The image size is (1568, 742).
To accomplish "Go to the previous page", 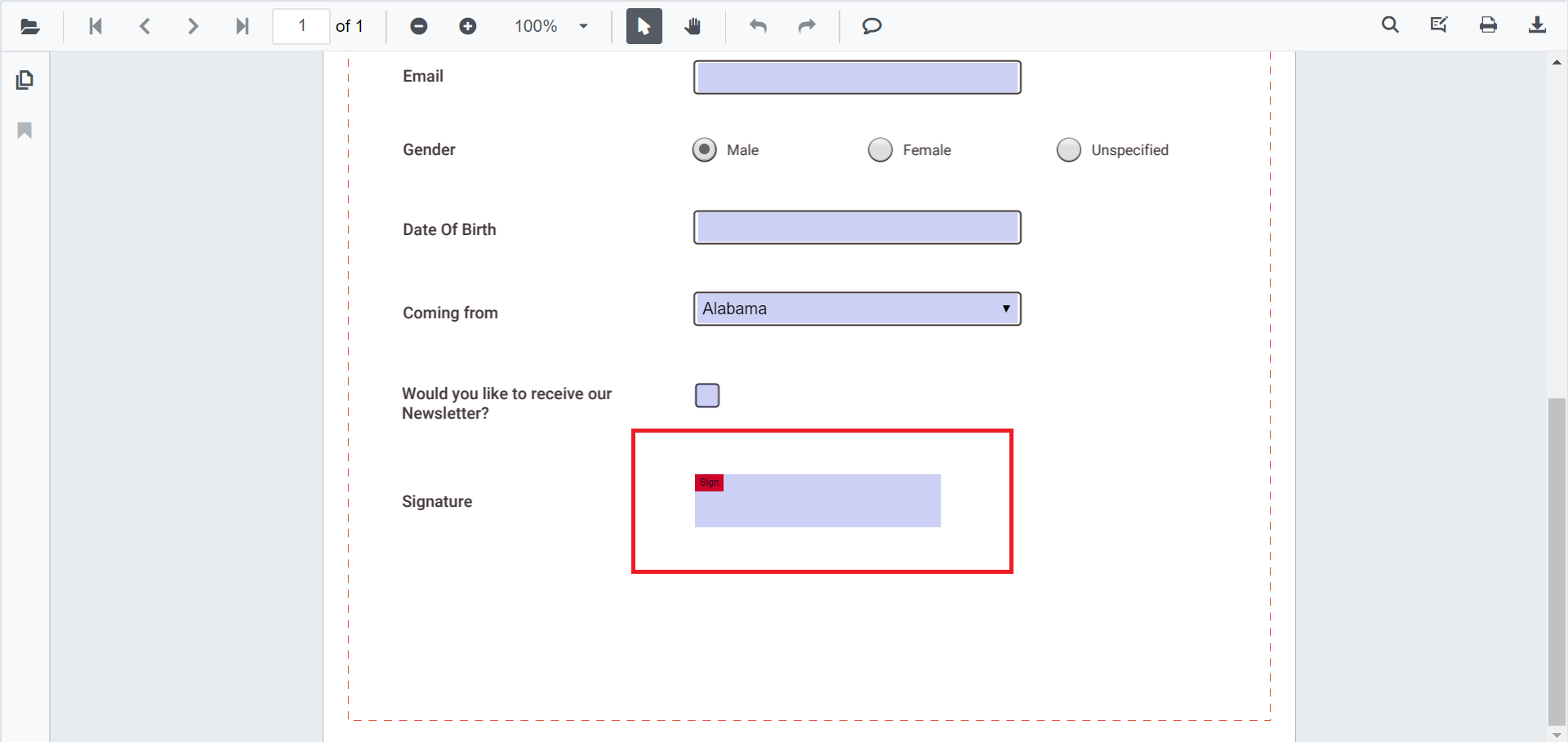I will pyautogui.click(x=145, y=26).
